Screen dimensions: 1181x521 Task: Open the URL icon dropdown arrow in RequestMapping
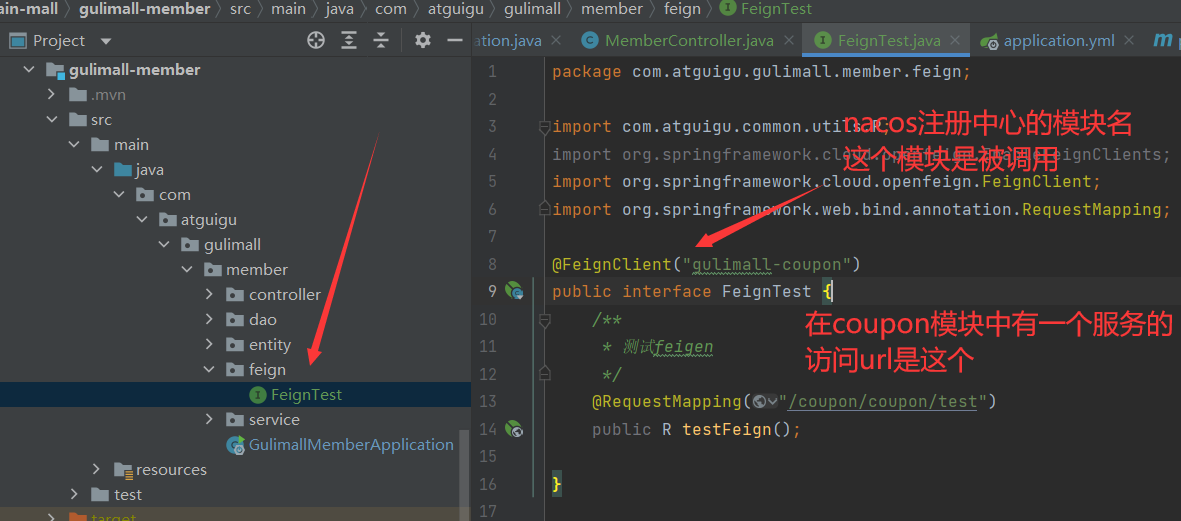point(773,401)
